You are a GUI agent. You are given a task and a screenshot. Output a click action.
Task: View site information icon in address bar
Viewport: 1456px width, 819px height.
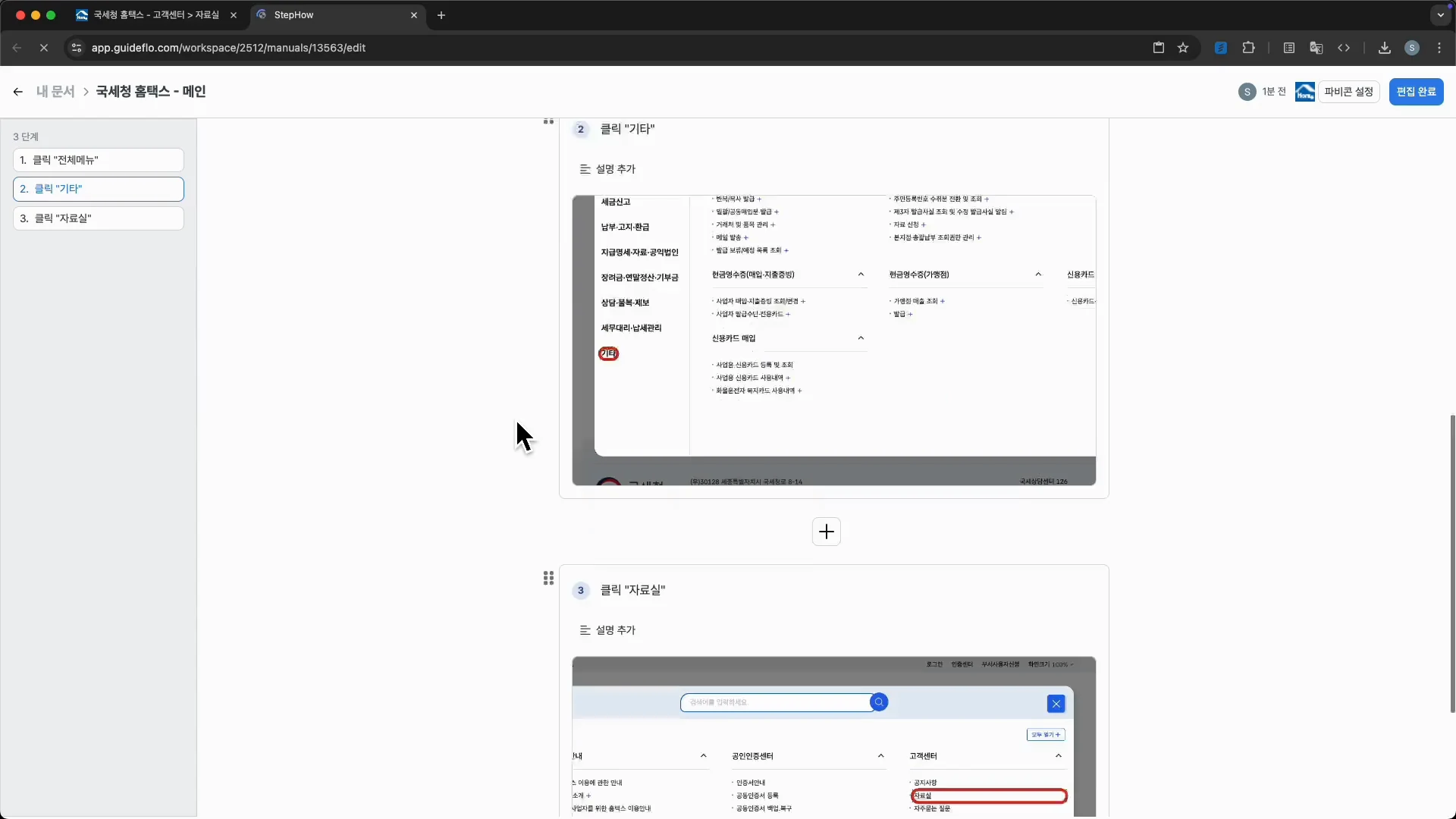tap(76, 48)
